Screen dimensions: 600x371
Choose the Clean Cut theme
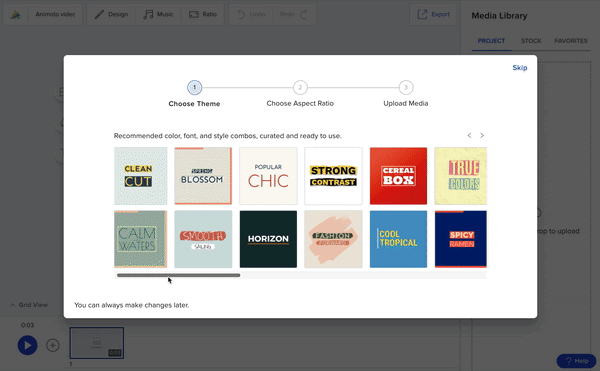(x=140, y=176)
